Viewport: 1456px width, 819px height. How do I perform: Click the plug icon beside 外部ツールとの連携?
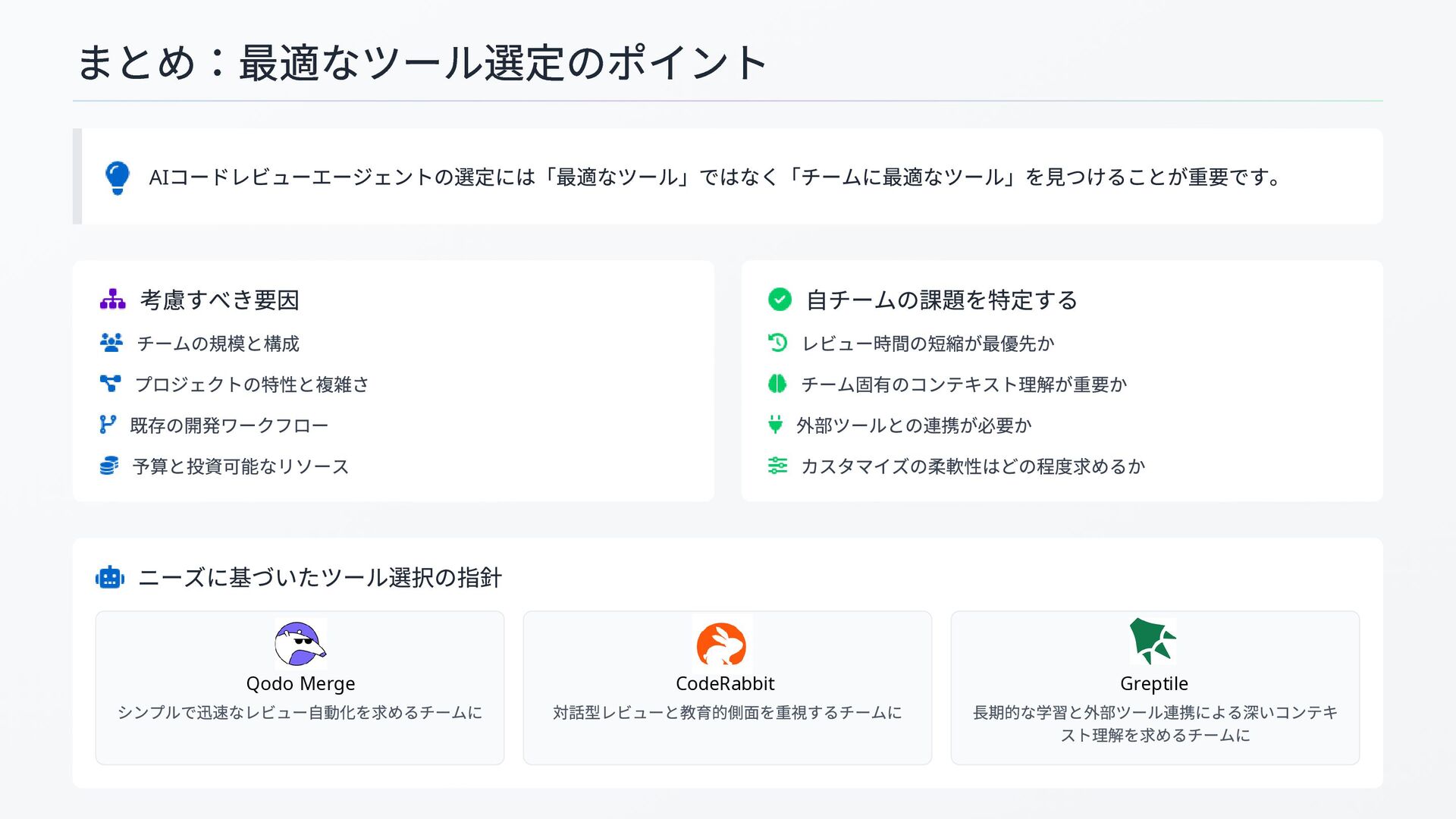click(775, 425)
